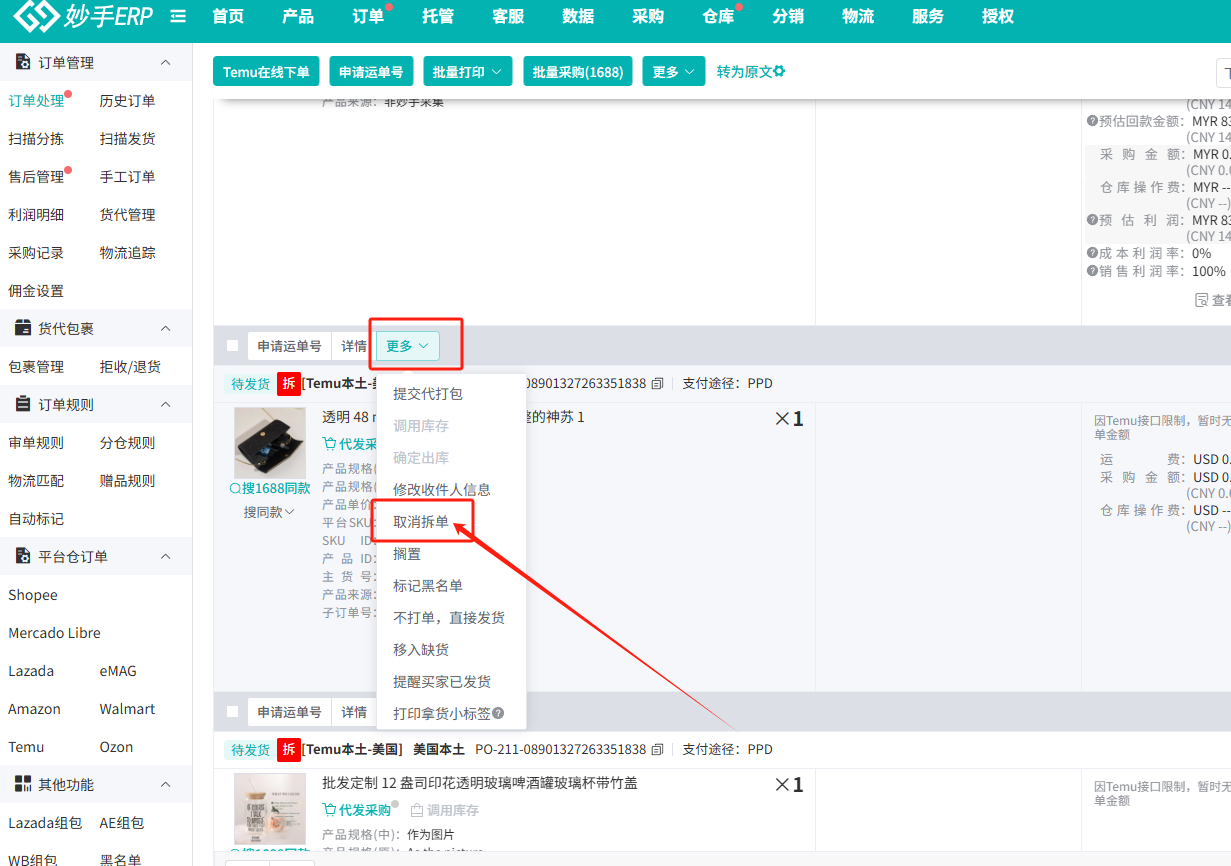Viewport: 1231px width, 866px height.
Task: Open the 产品 top navigation tab
Action: (x=298, y=16)
